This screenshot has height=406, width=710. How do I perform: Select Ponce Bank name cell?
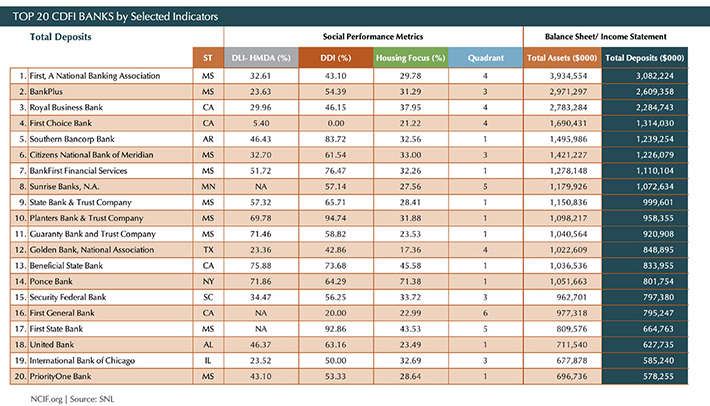click(51, 281)
